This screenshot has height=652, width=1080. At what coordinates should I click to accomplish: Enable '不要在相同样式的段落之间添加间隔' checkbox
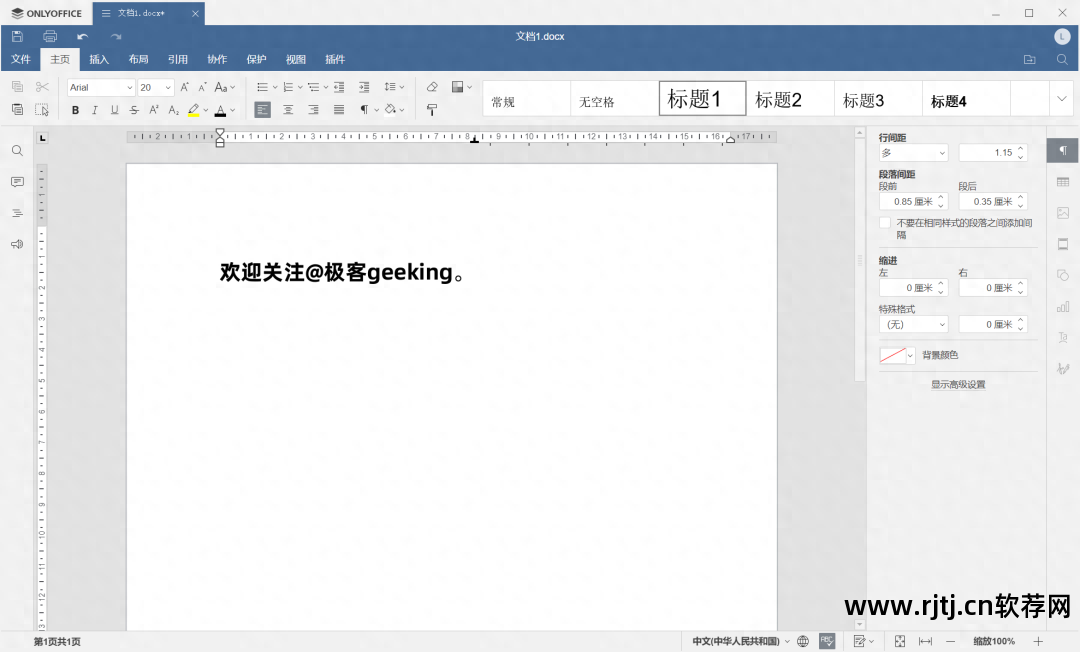point(885,223)
